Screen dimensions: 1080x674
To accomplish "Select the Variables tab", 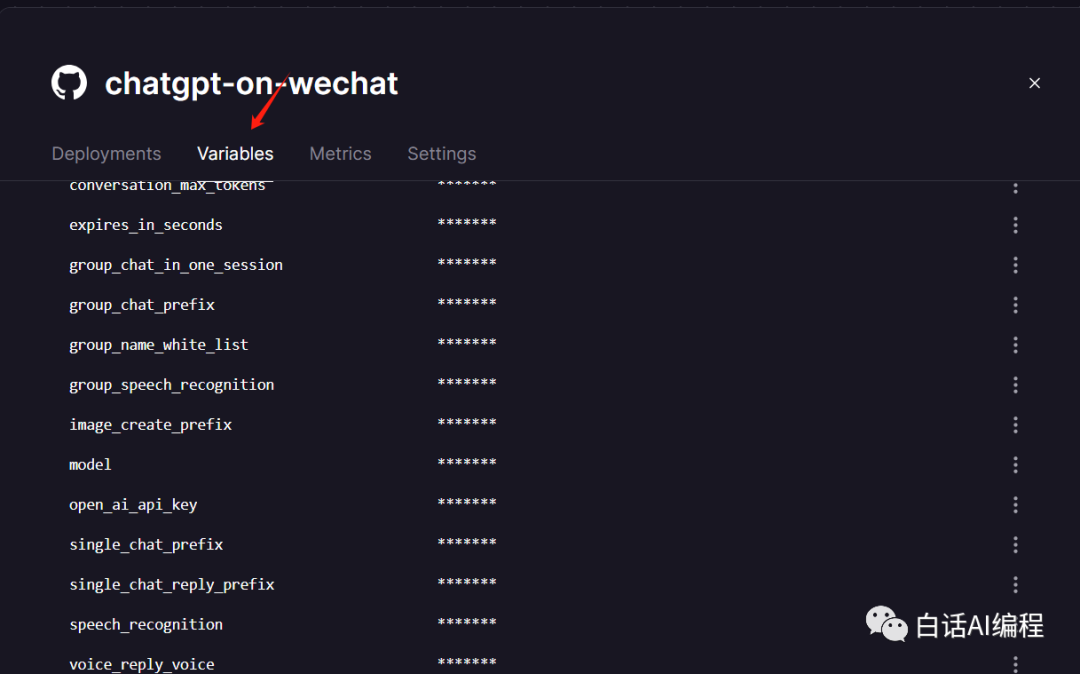I will 235,154.
